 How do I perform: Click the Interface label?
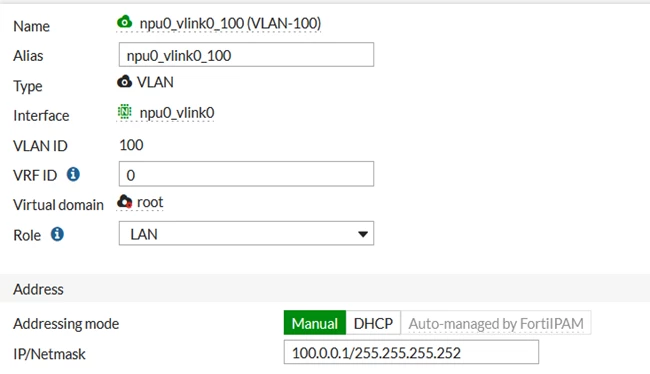pos(41,115)
